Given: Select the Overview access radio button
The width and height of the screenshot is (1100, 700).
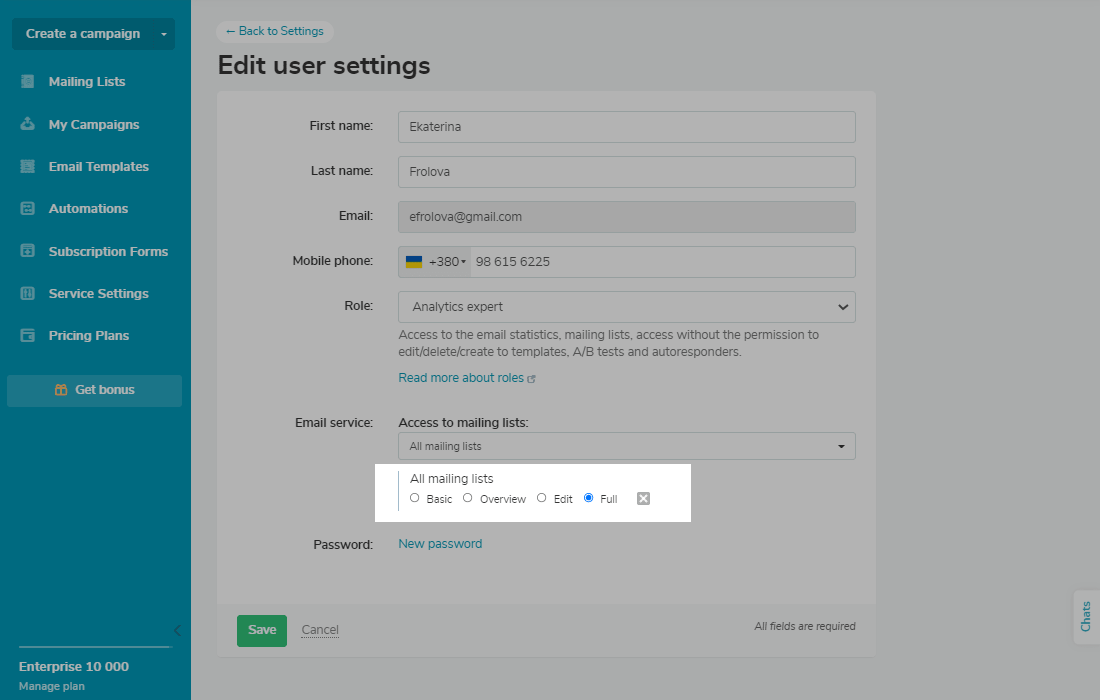Looking at the screenshot, I should pos(467,498).
